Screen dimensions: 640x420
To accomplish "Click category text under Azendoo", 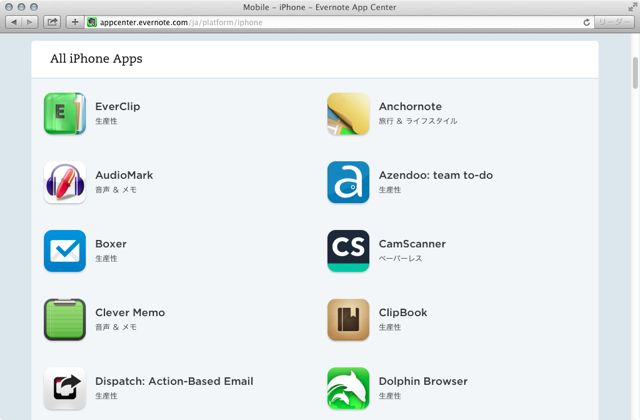I will coord(390,190).
